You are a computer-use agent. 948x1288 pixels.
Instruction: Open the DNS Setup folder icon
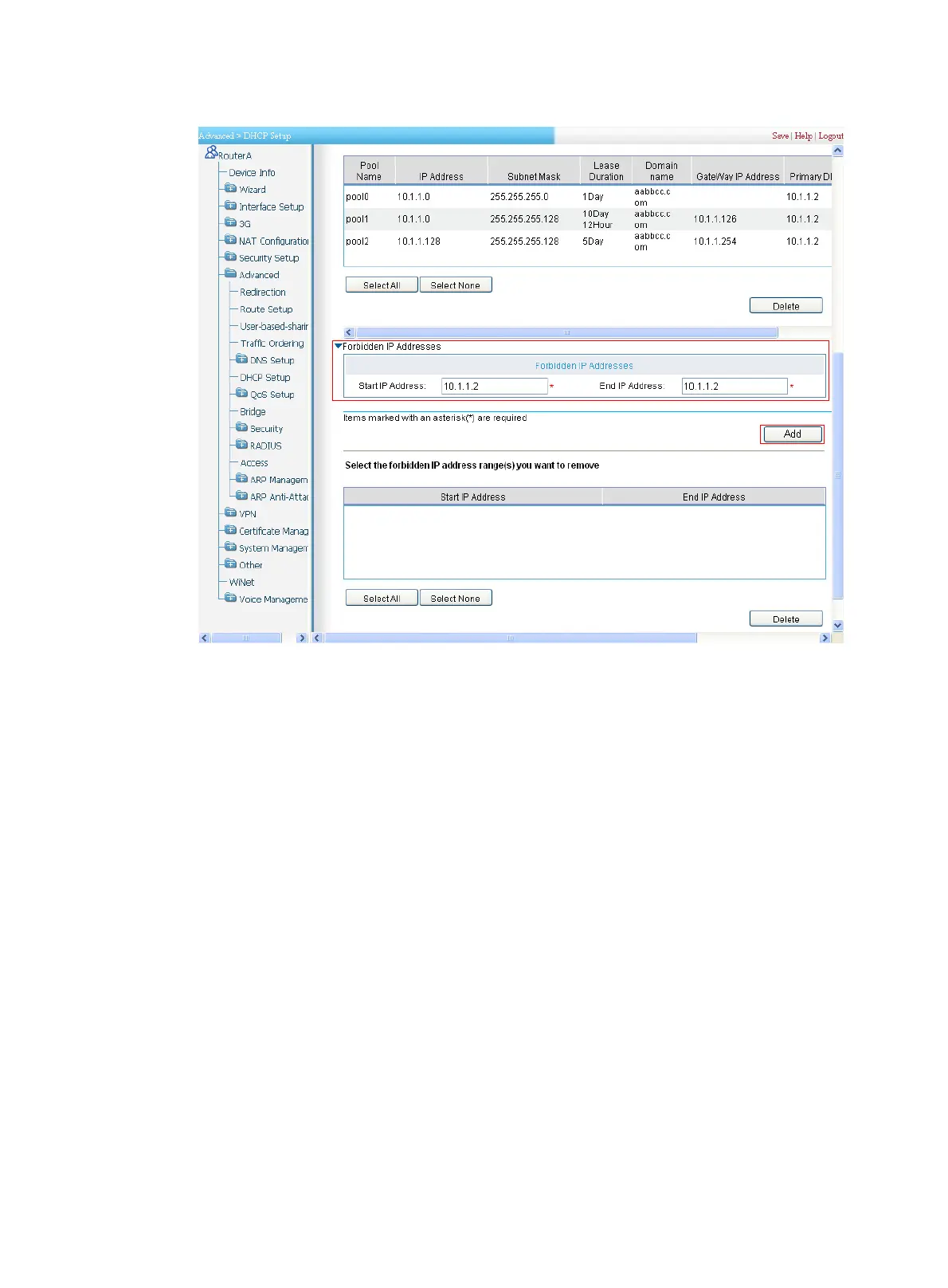pyautogui.click(x=242, y=359)
